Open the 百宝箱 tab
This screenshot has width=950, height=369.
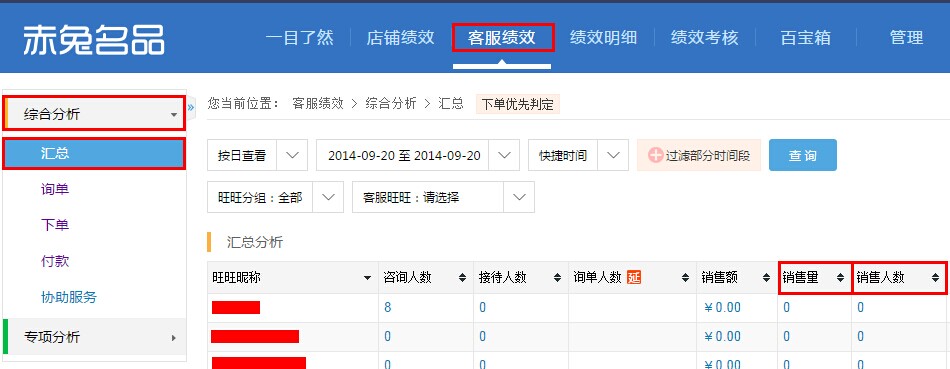tap(805, 38)
